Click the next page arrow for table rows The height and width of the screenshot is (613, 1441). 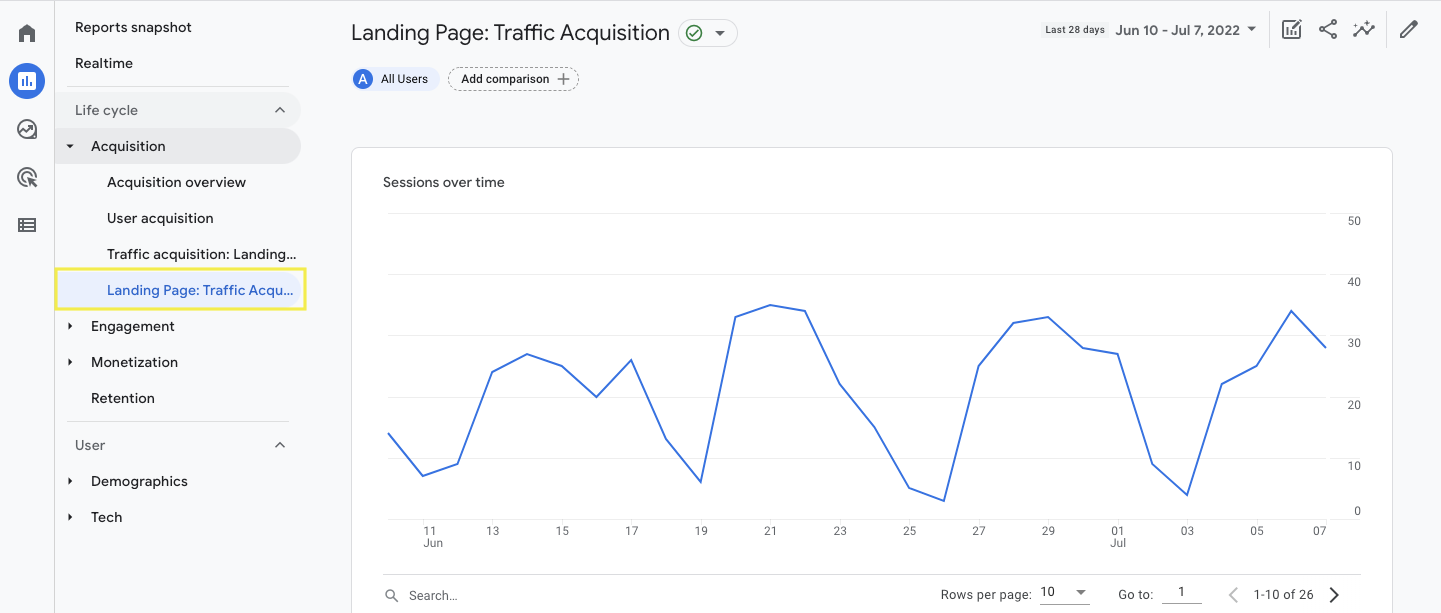[1334, 593]
